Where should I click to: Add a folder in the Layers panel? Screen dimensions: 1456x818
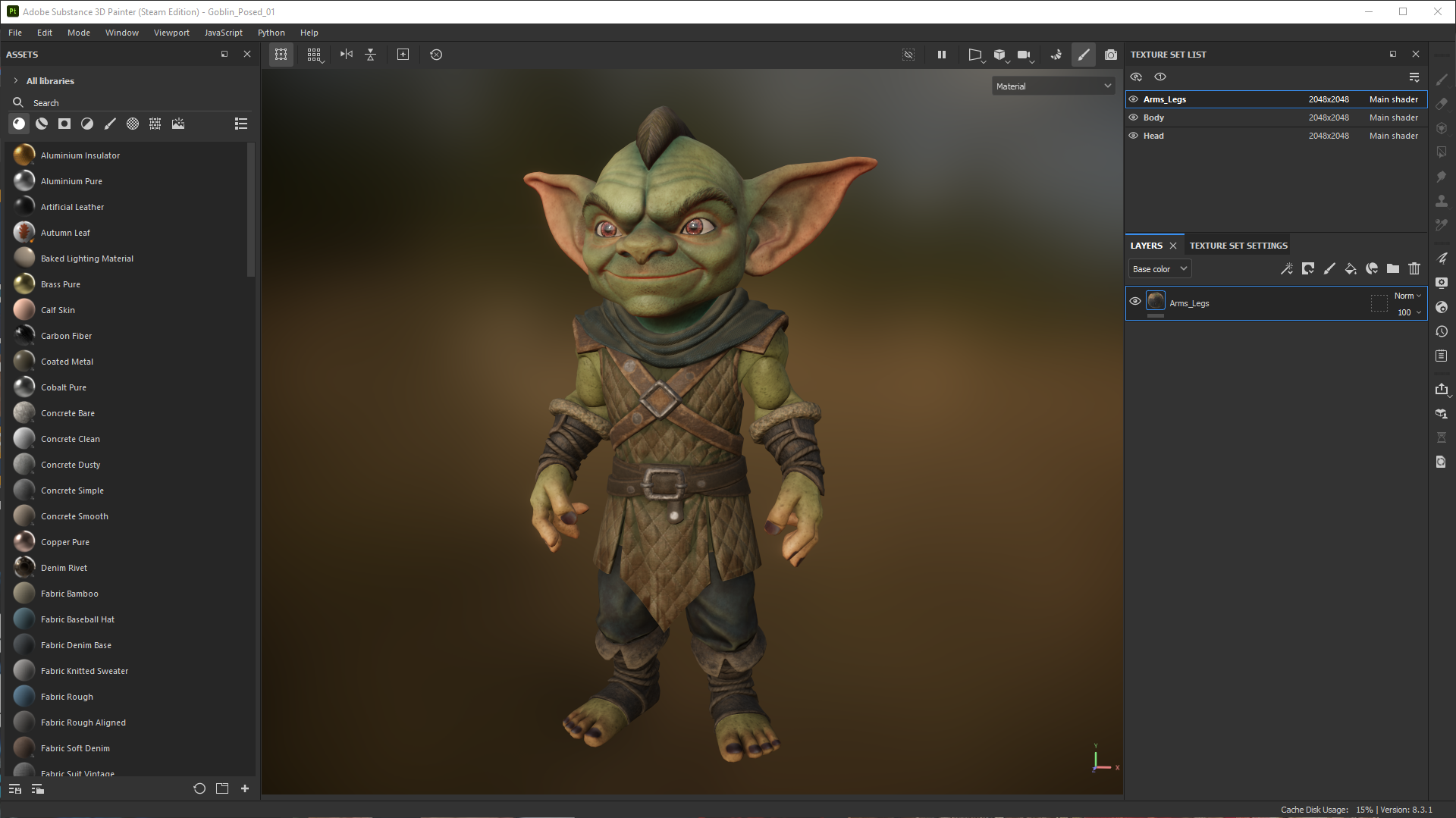tap(1392, 268)
